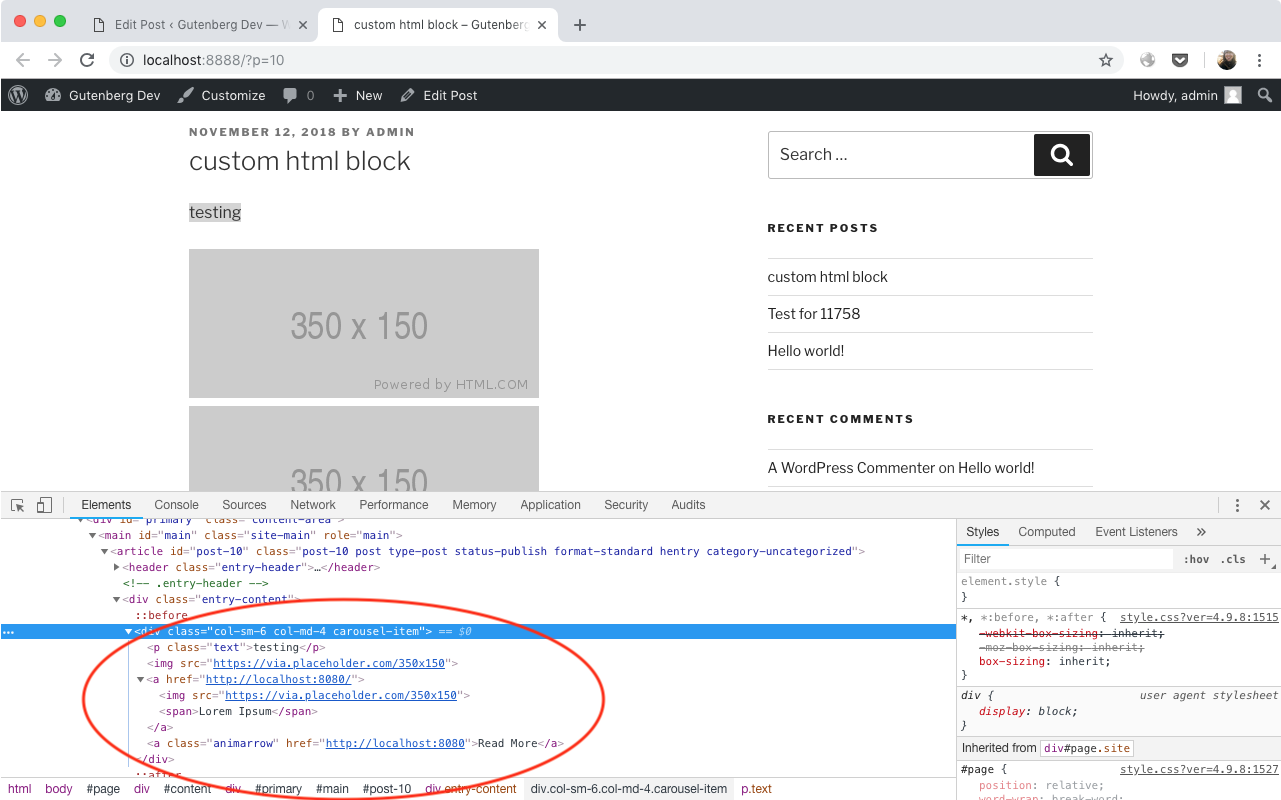Submit search with the magnifier button
The width and height of the screenshot is (1281, 800).
1061,155
